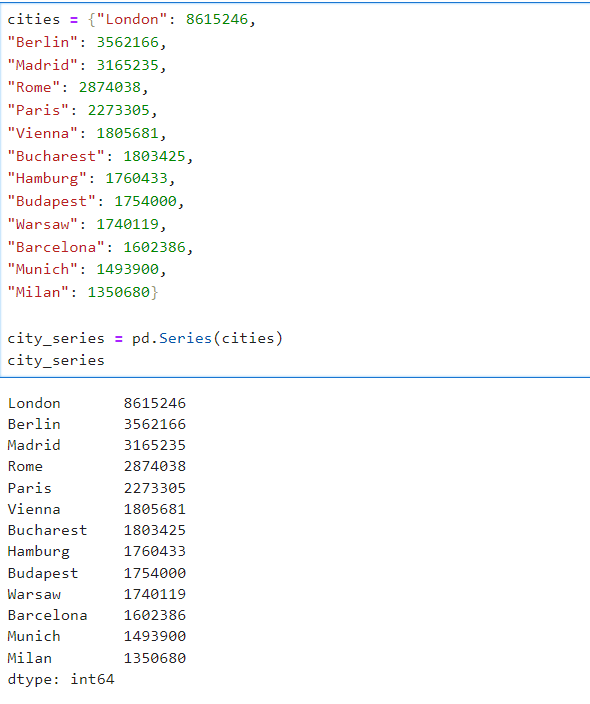This screenshot has width=590, height=704.
Task: Click output value 1602386
Action: tap(155, 615)
